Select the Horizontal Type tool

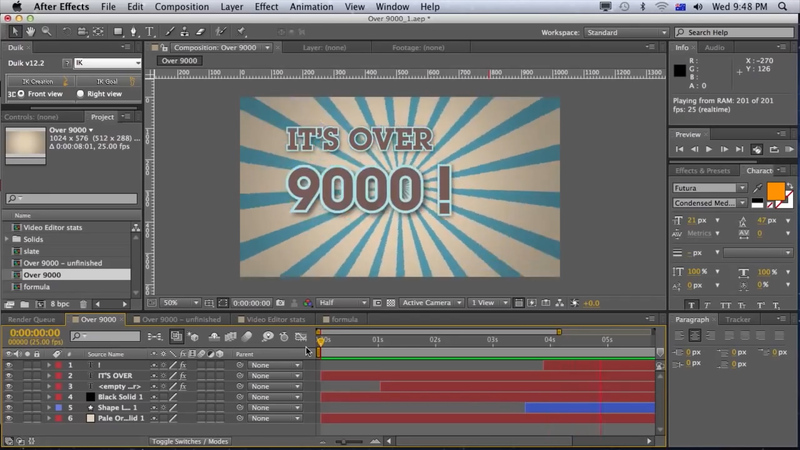[x=149, y=32]
